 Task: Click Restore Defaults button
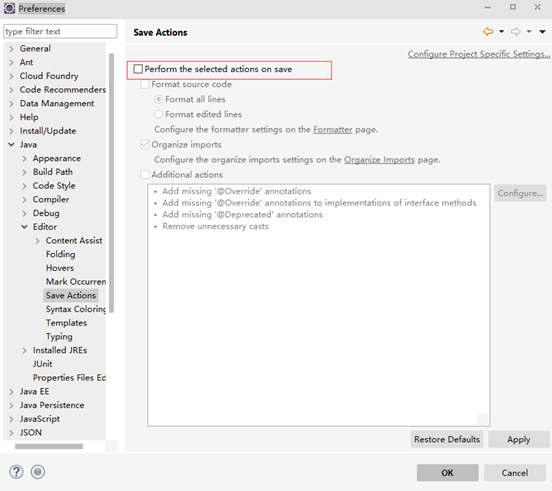tap(447, 439)
